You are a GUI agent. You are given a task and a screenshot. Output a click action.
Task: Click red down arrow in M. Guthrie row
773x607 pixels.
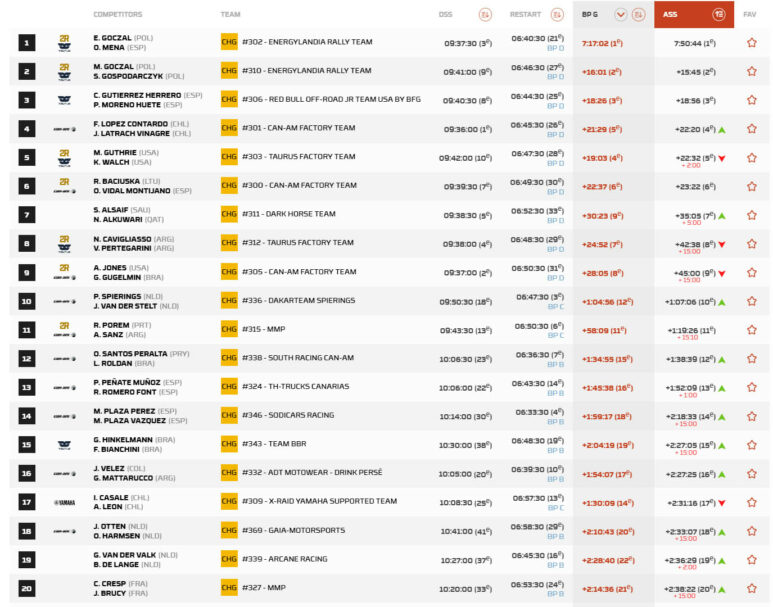721,158
